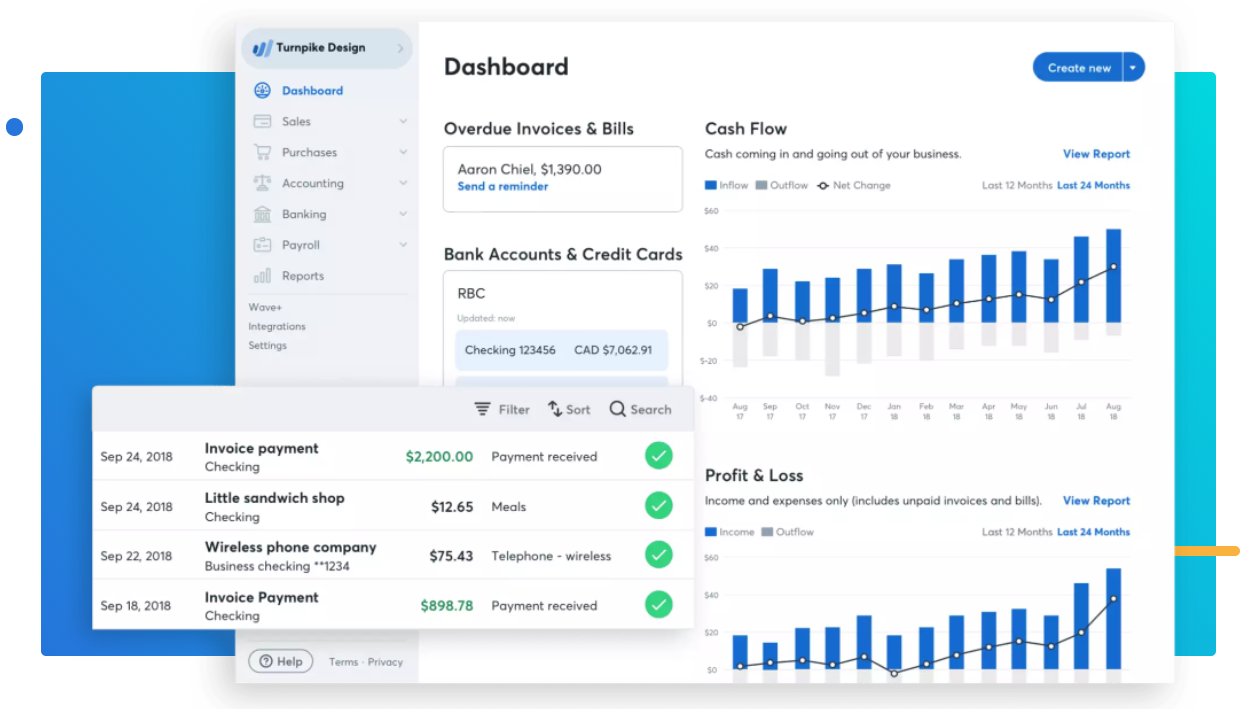This screenshot has height=709, width=1253.
Task: Open View Report for Profit & Loss
Action: pos(1096,501)
